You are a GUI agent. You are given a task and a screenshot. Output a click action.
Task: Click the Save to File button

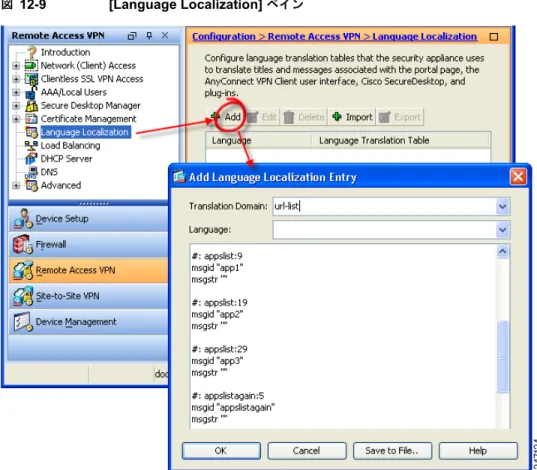[392, 450]
